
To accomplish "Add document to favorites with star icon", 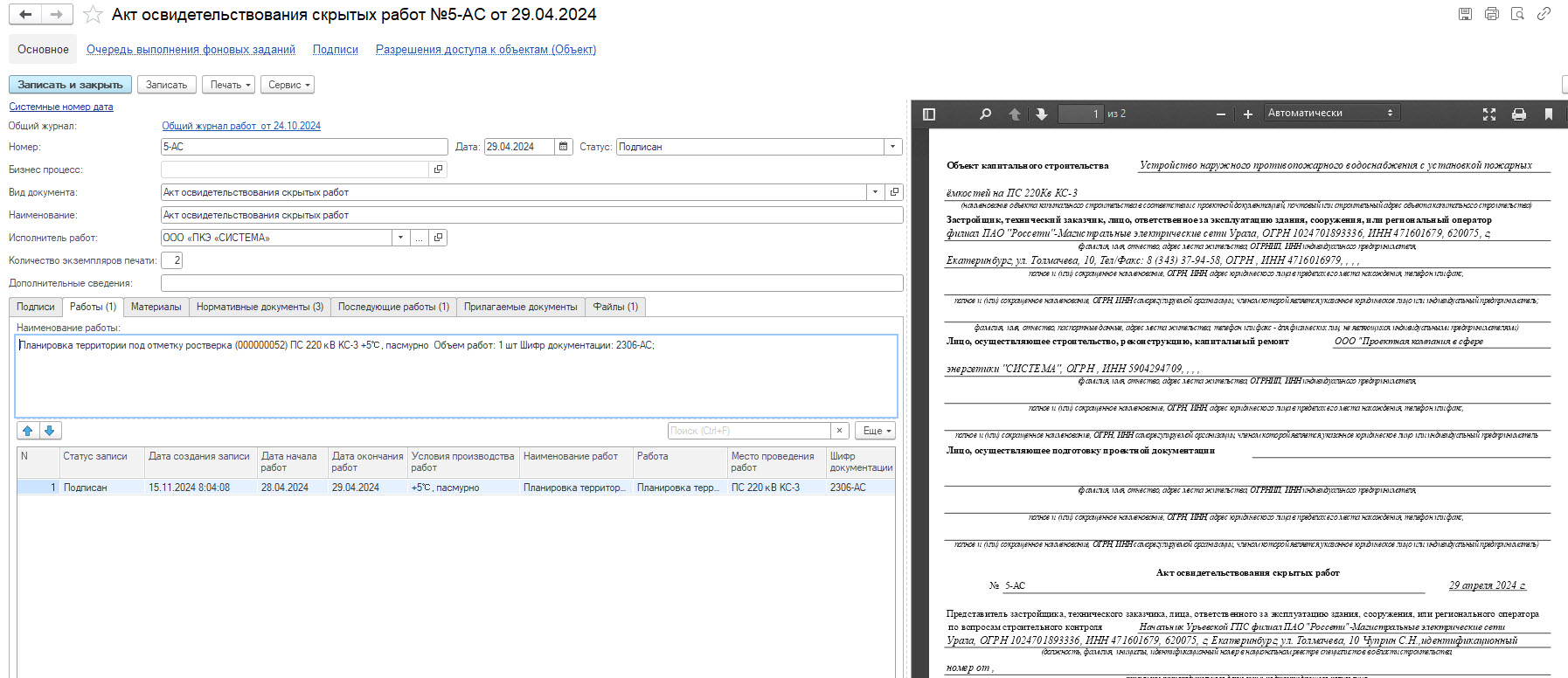I will tap(93, 15).
